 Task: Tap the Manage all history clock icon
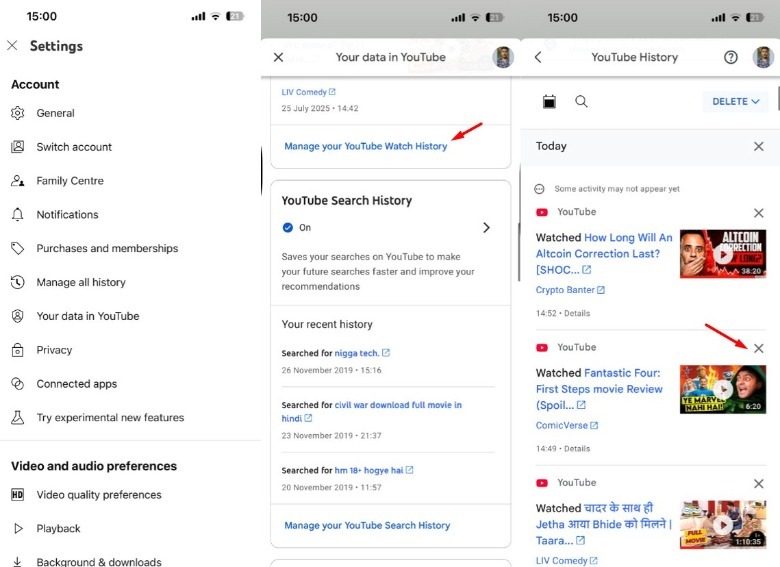pyautogui.click(x=17, y=282)
